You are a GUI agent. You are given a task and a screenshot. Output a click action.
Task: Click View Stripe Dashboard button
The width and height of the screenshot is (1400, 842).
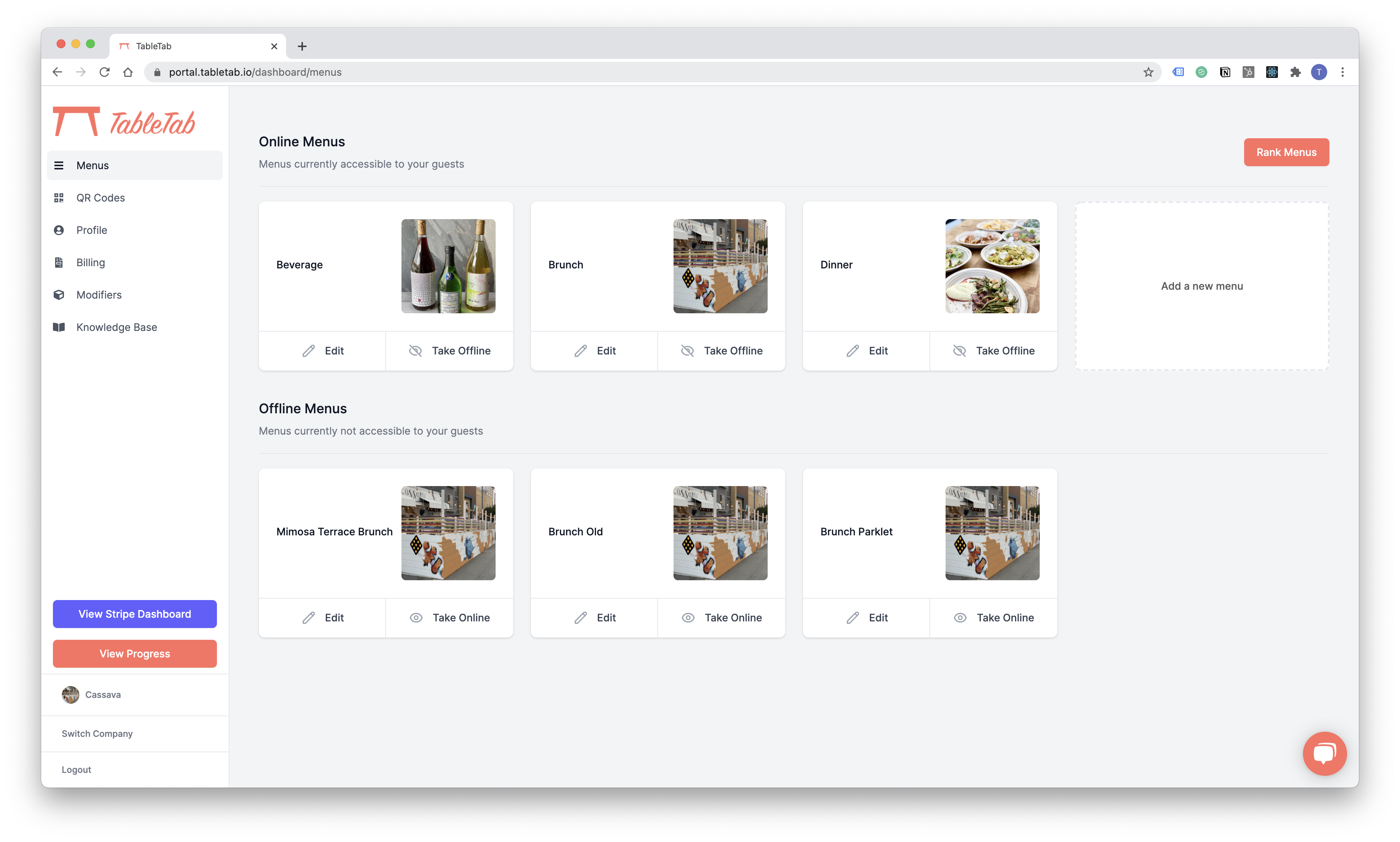135,614
